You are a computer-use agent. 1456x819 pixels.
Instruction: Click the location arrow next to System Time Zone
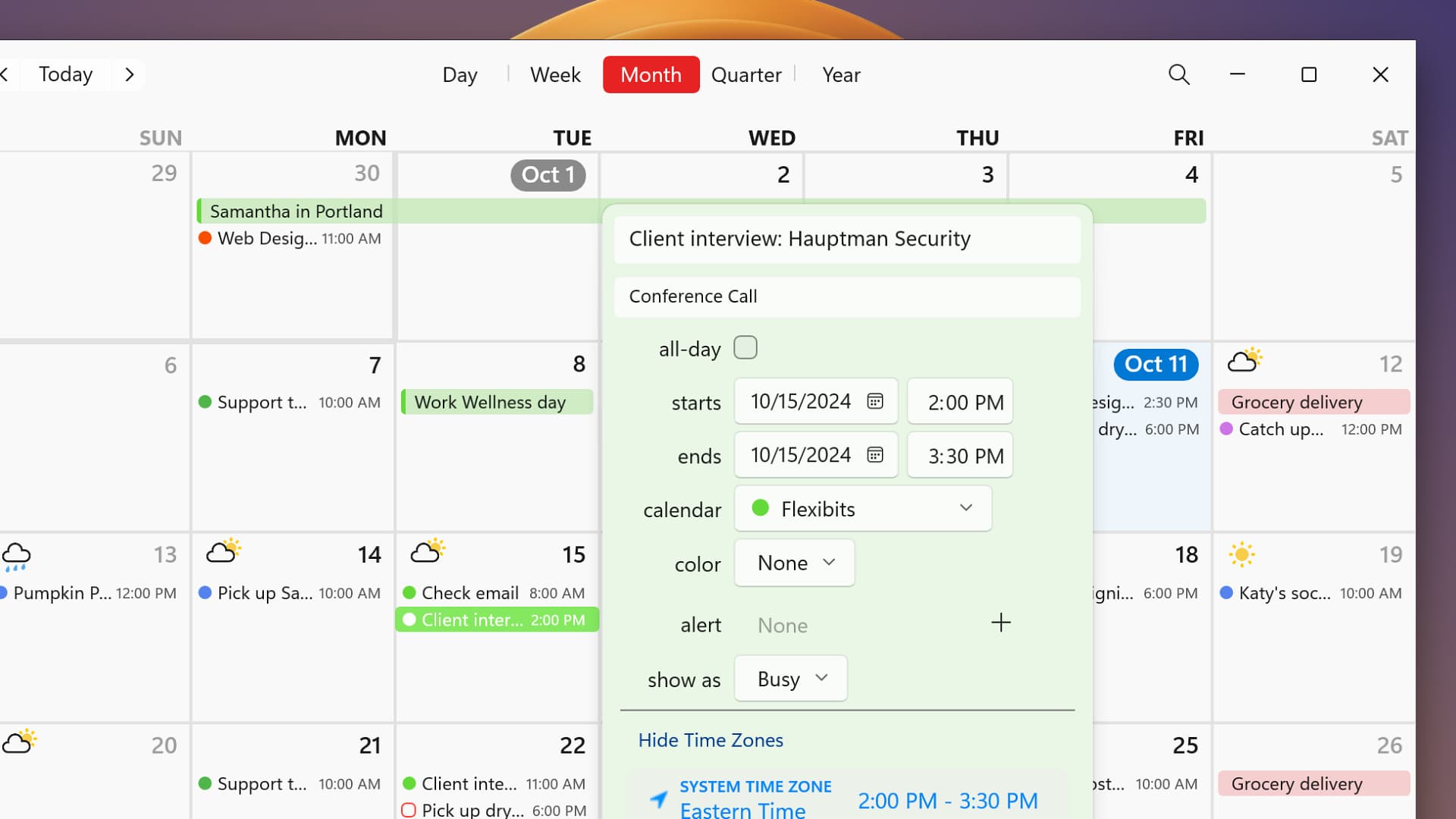coord(658,798)
